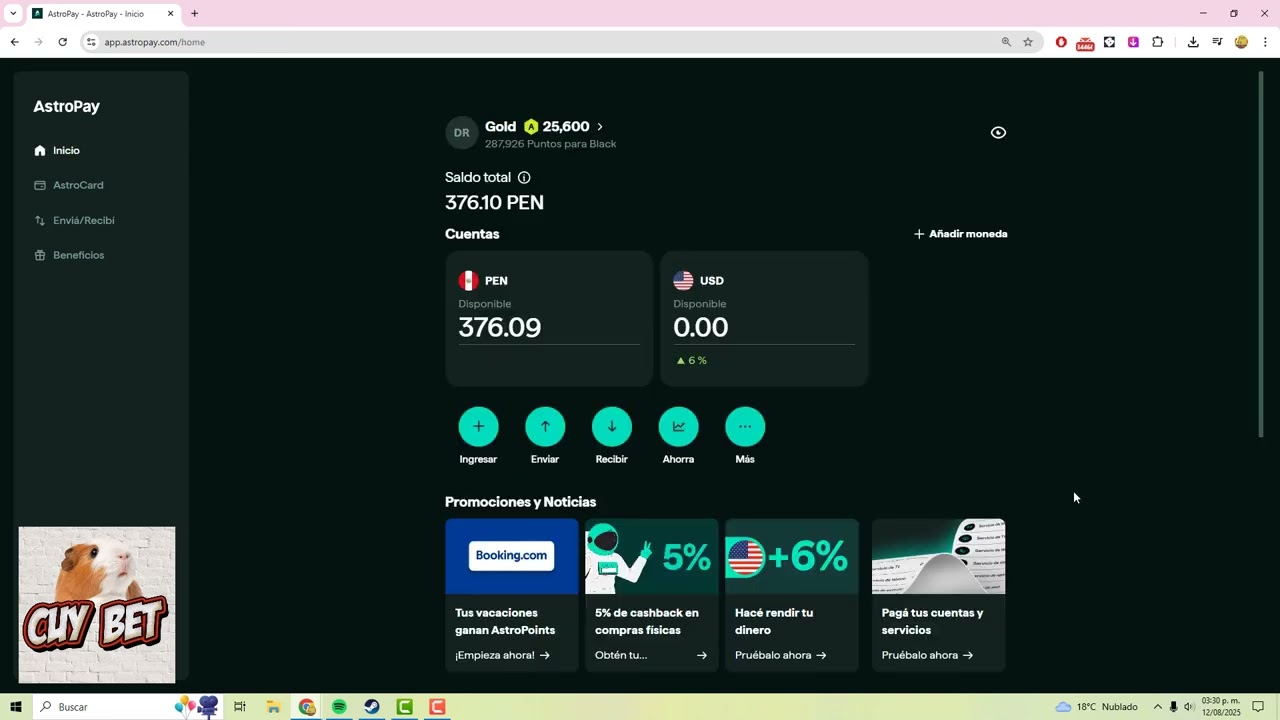This screenshot has height=720, width=1280.
Task: Click ¡Empieza ahora! link
Action: [x=502, y=655]
